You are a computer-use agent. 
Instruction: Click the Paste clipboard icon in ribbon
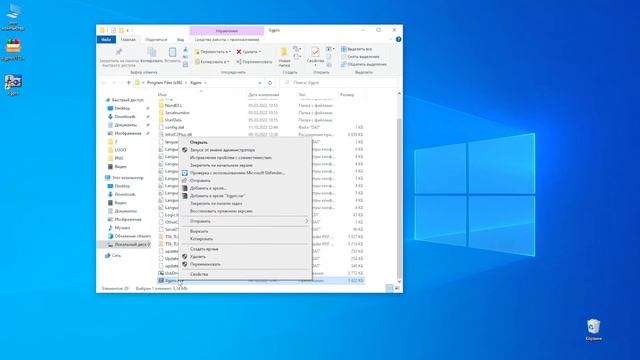(x=172, y=52)
